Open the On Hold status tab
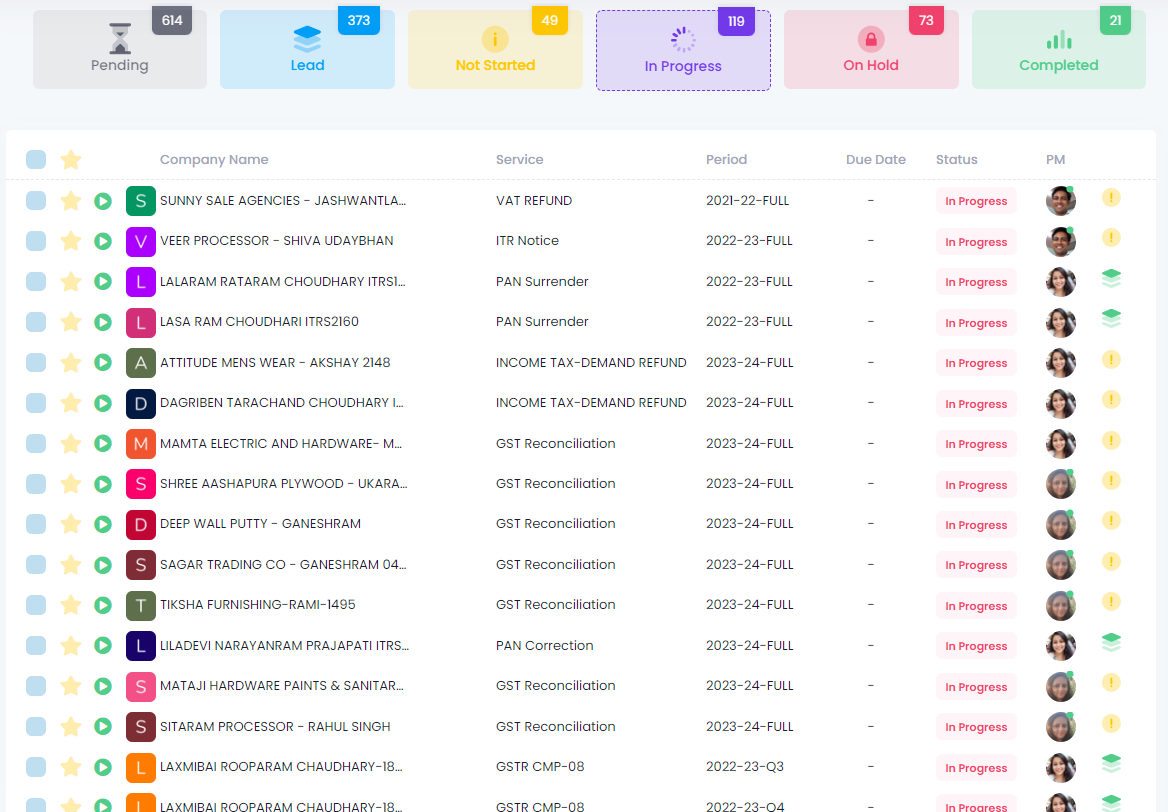 (x=870, y=50)
